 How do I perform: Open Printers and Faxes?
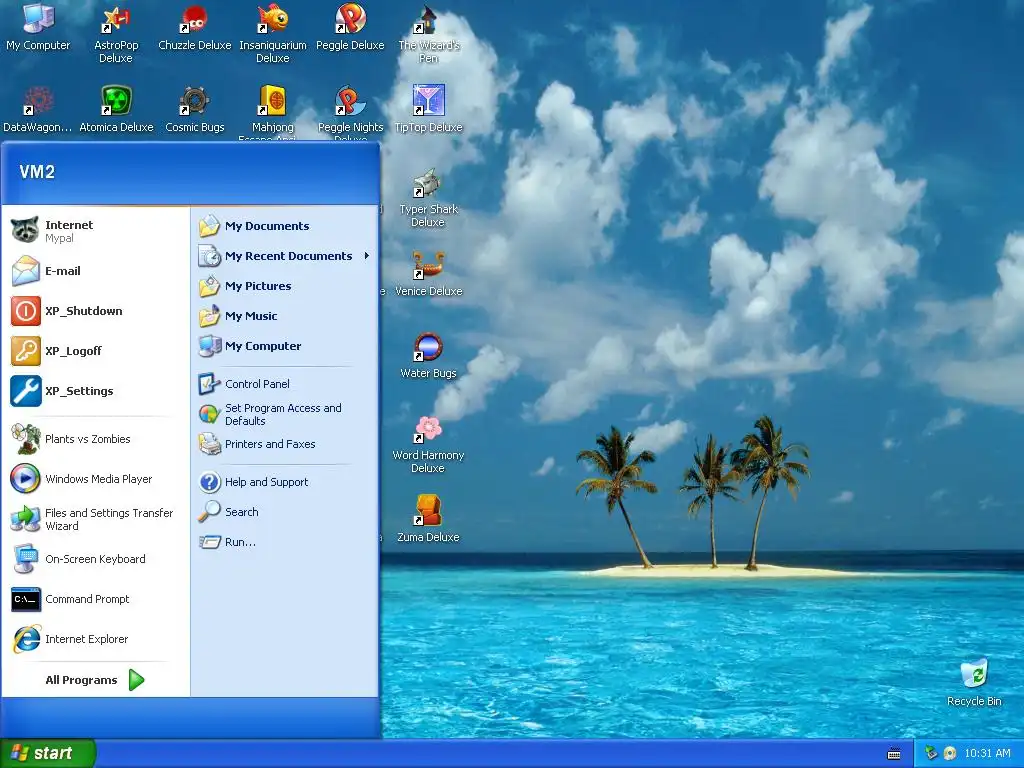[285, 444]
